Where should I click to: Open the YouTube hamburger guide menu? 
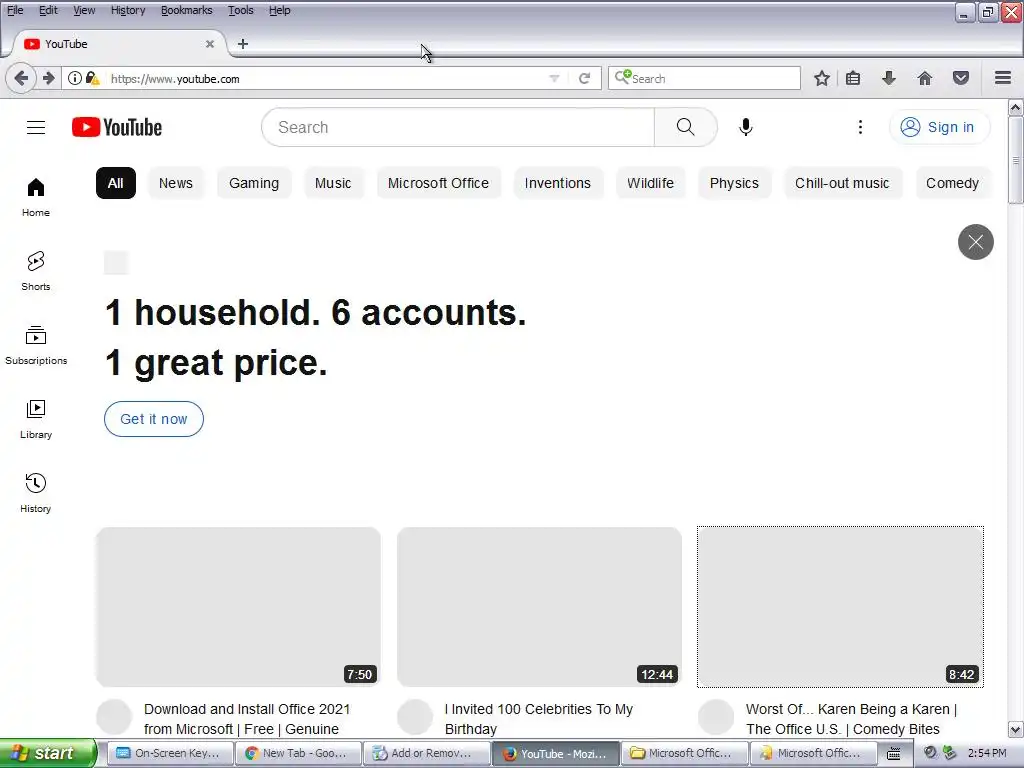click(36, 127)
